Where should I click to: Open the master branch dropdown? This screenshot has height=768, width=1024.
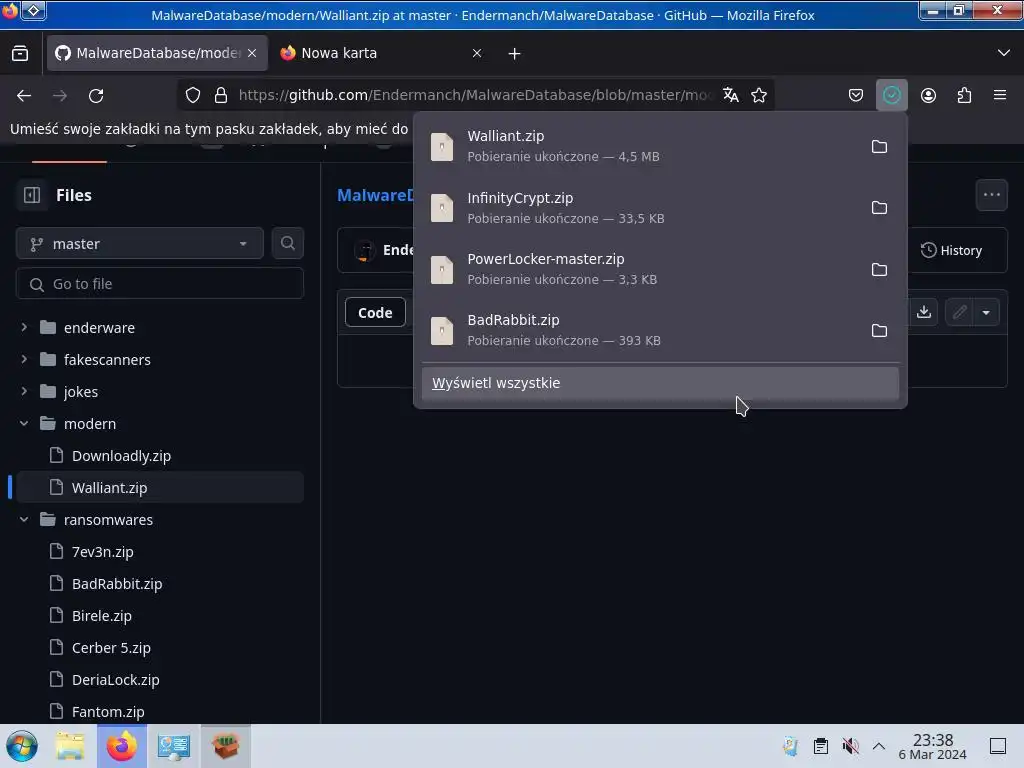coord(140,244)
